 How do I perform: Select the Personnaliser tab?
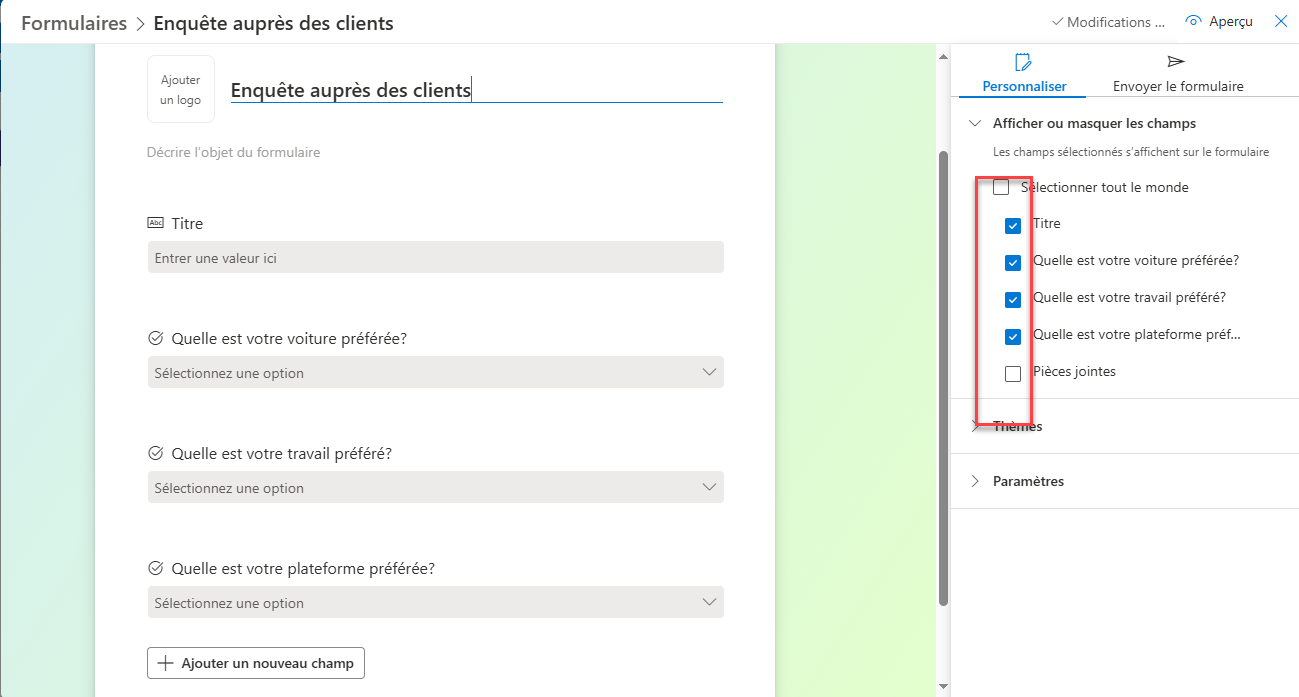1023,74
